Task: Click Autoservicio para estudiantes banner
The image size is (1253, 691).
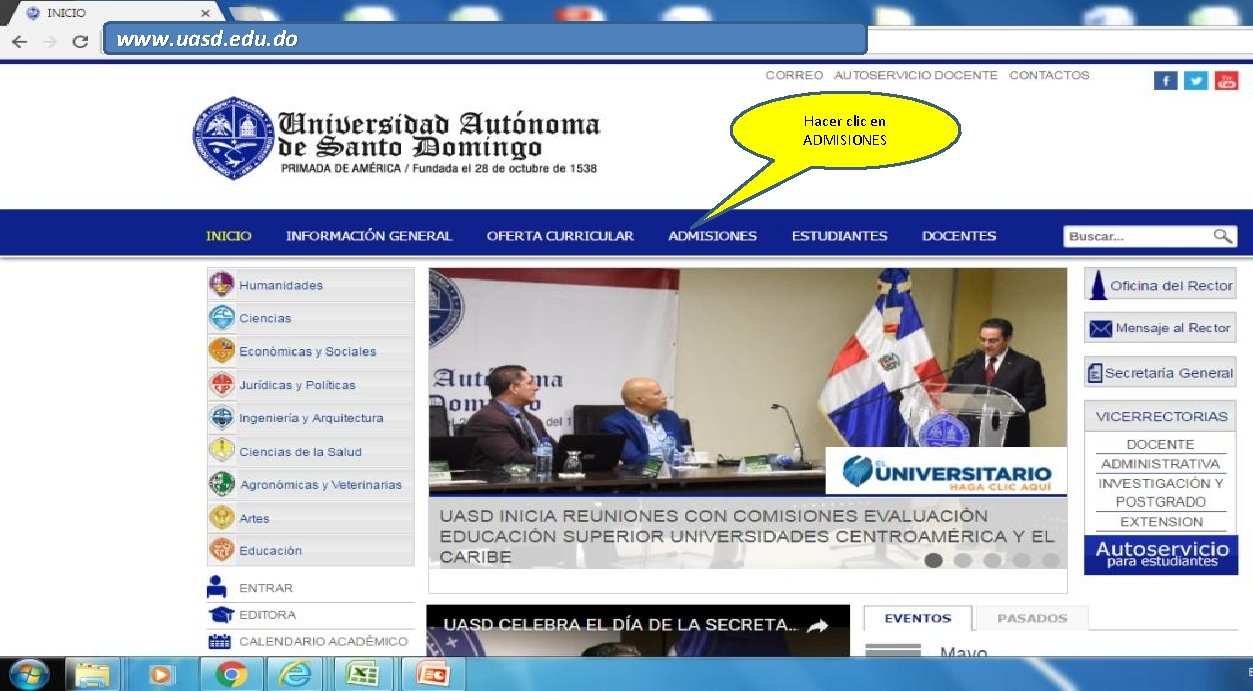Action: point(1161,555)
